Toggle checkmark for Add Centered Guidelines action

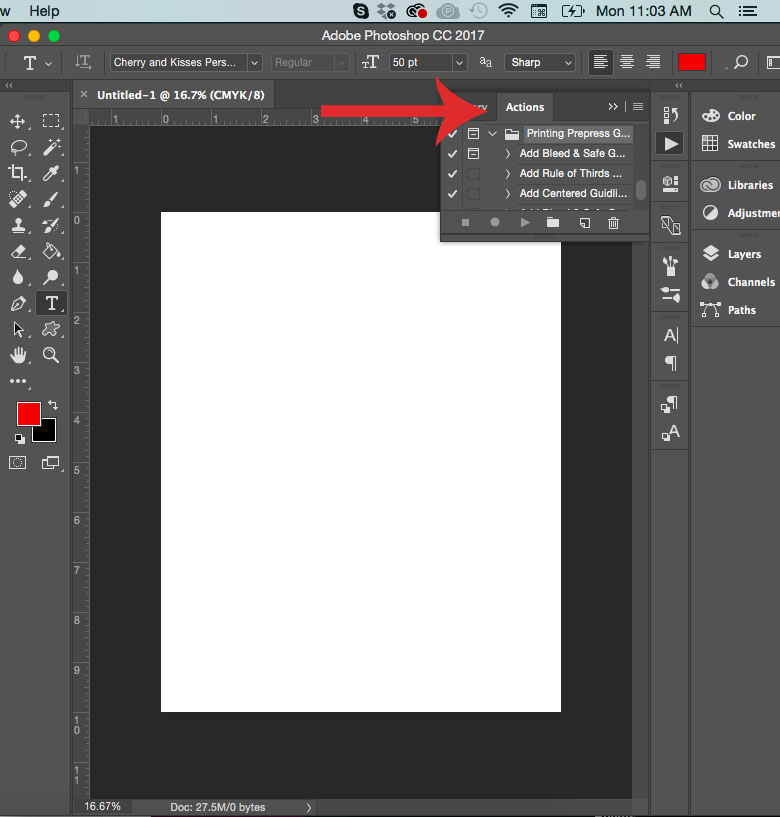click(453, 194)
